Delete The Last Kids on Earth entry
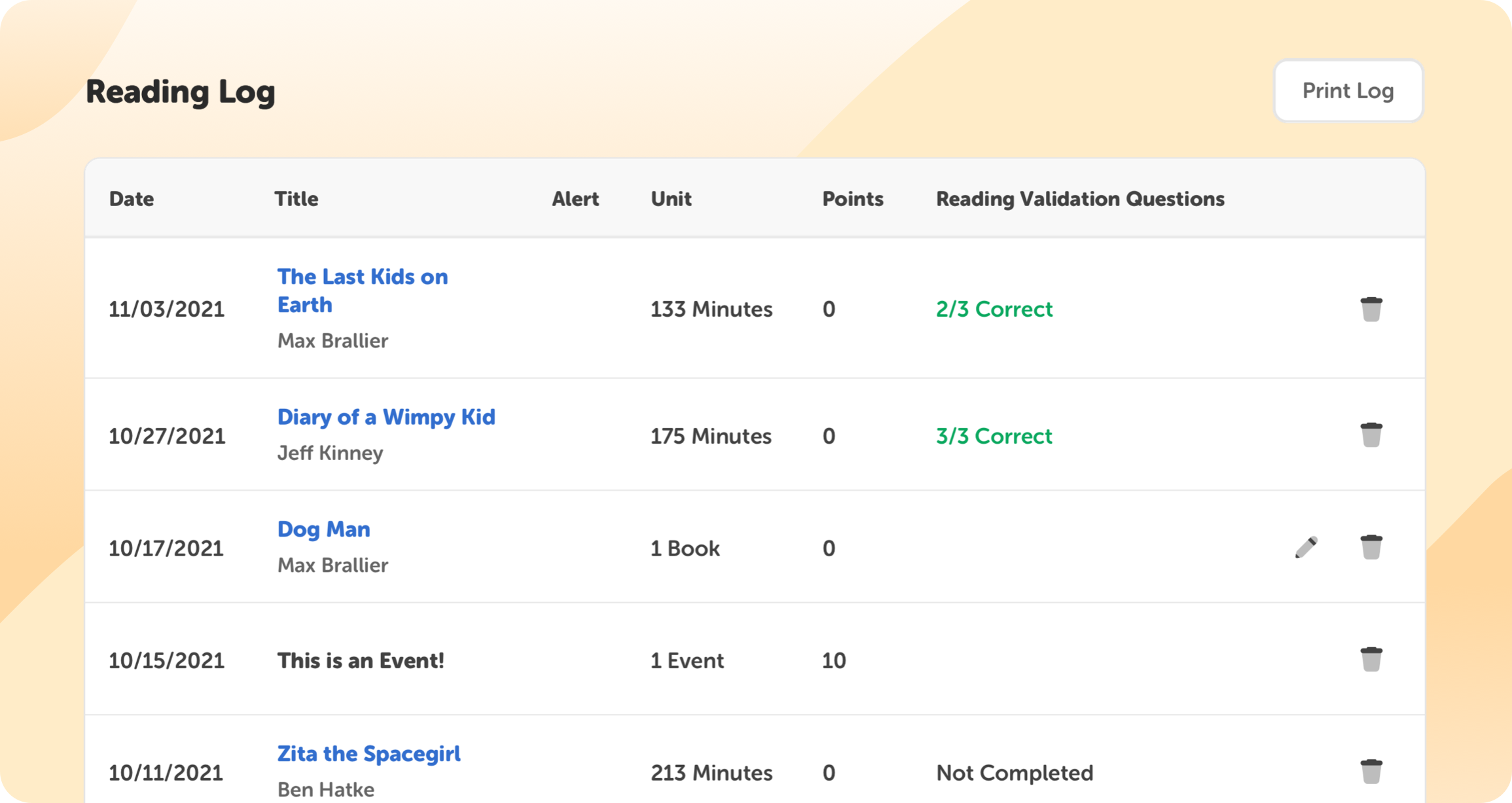 tap(1371, 309)
